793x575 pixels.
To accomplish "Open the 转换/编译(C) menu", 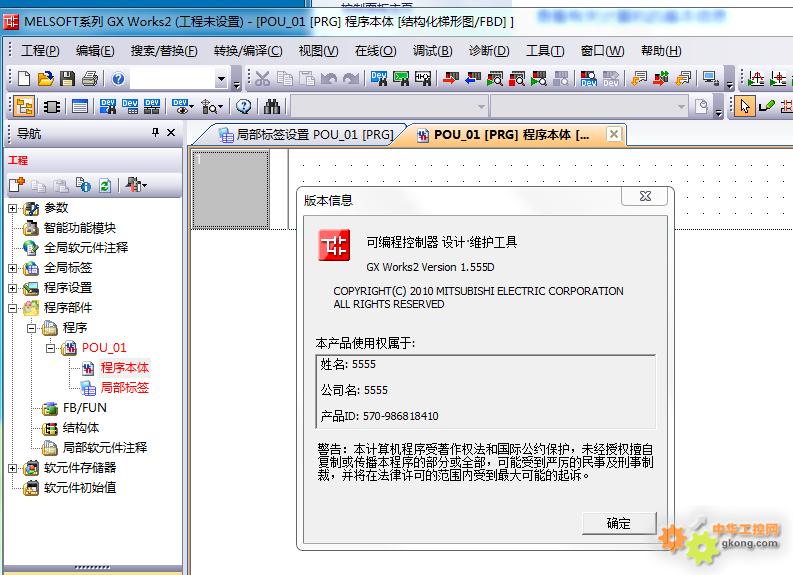I will [248, 51].
